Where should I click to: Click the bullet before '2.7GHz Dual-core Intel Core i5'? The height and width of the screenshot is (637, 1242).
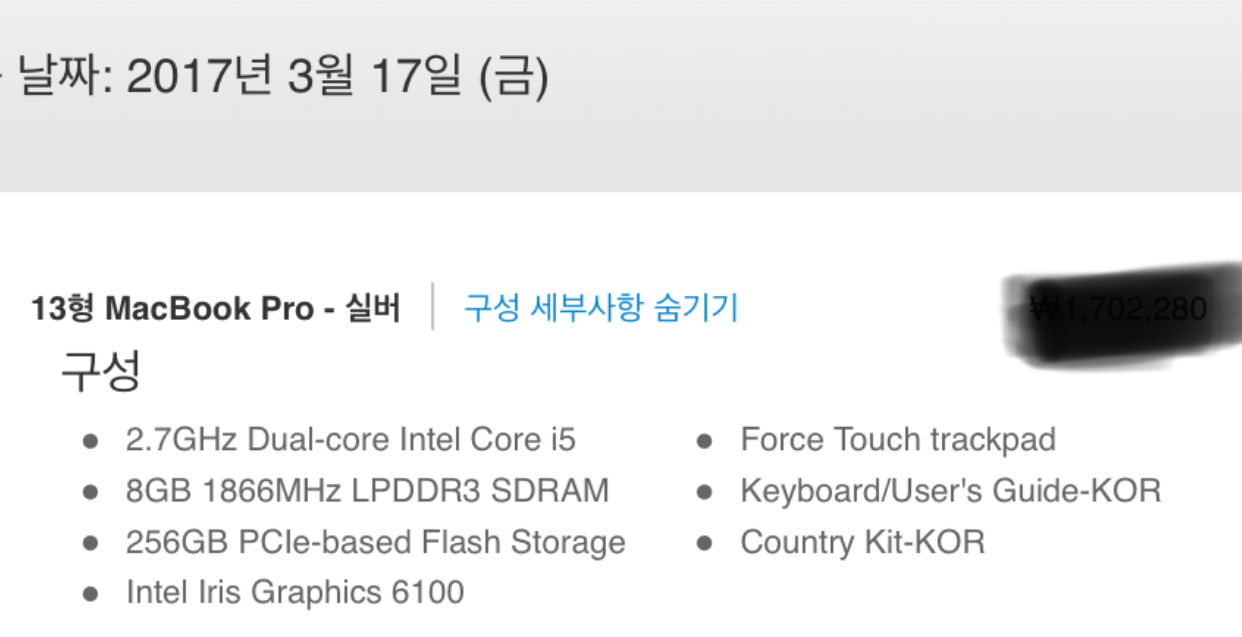coord(91,441)
